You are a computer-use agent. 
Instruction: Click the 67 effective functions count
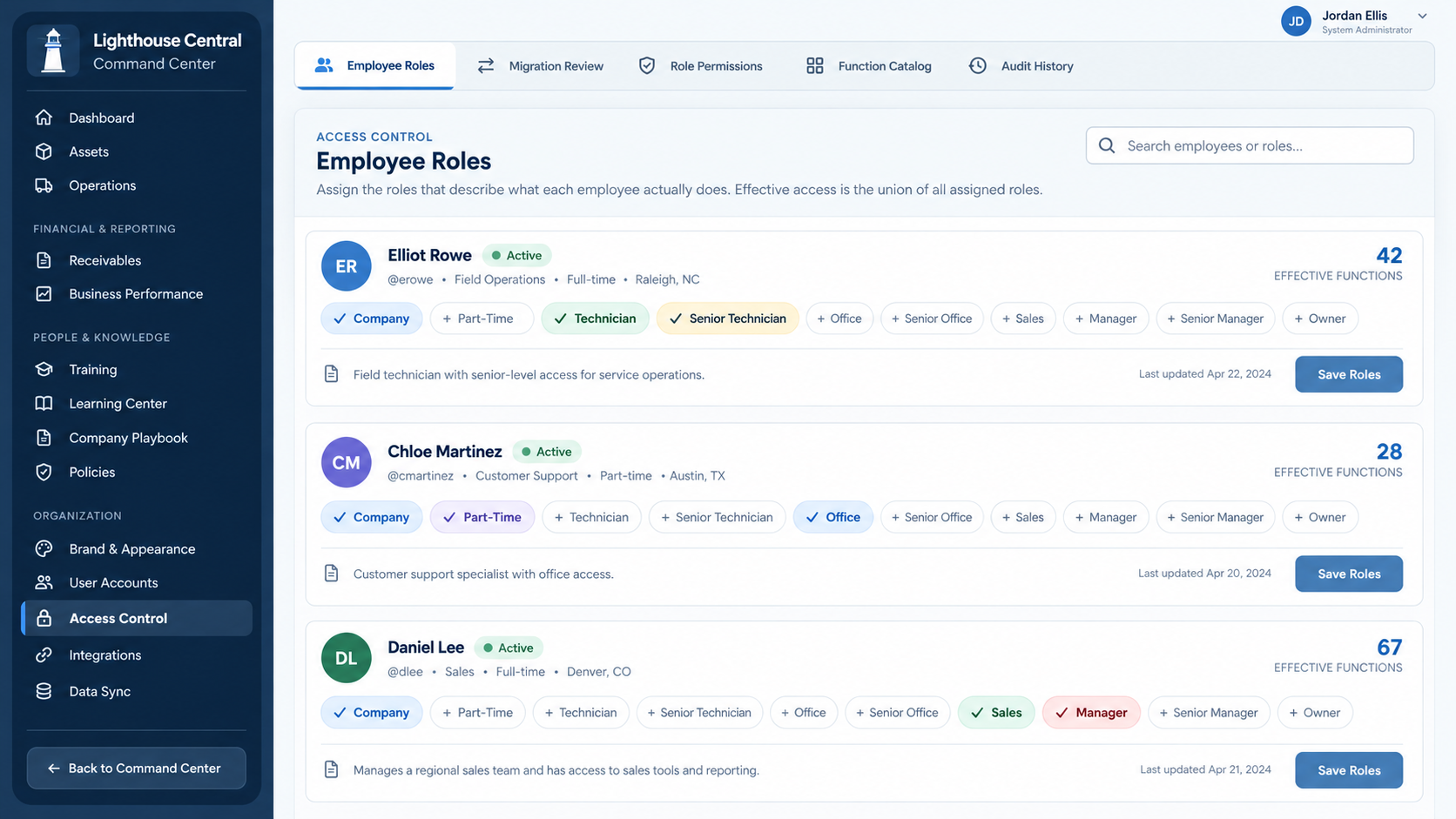coord(1389,647)
